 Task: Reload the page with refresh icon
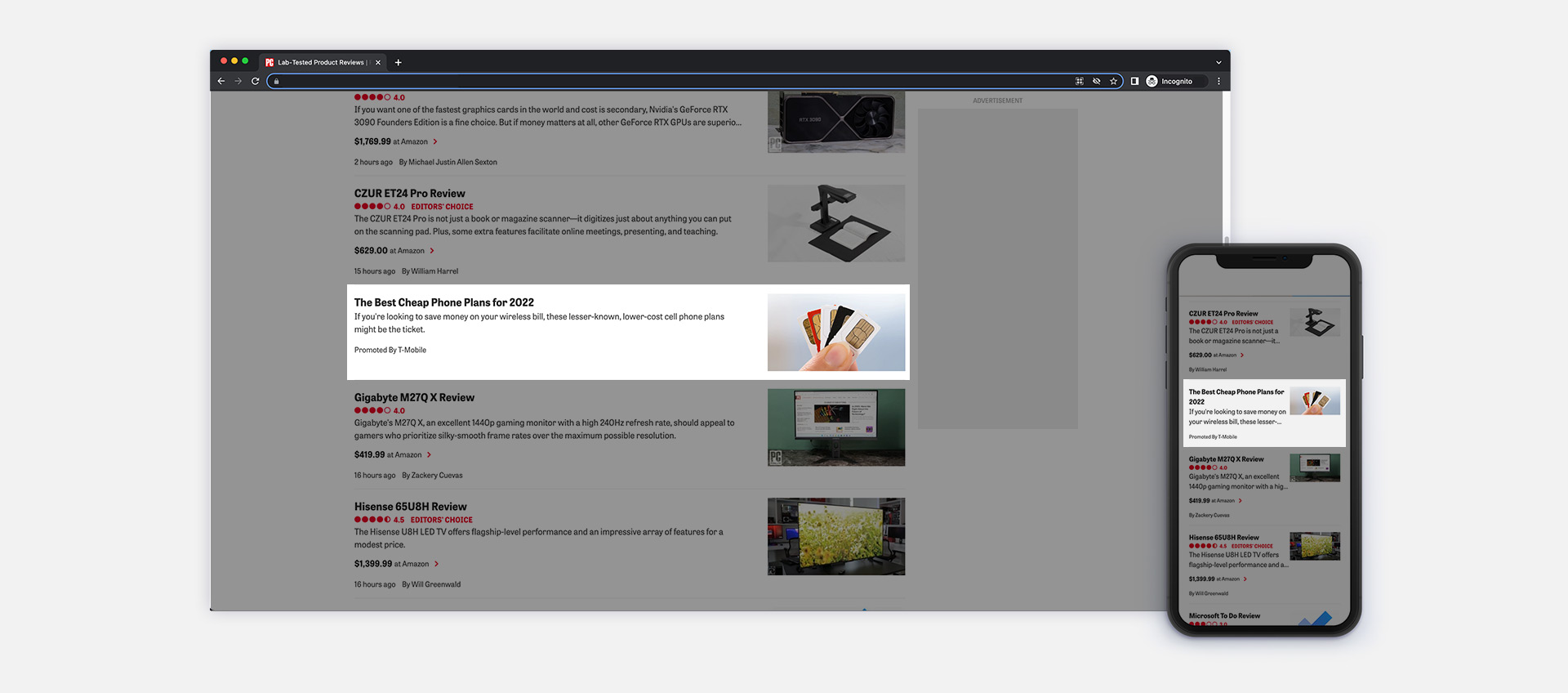(x=256, y=81)
